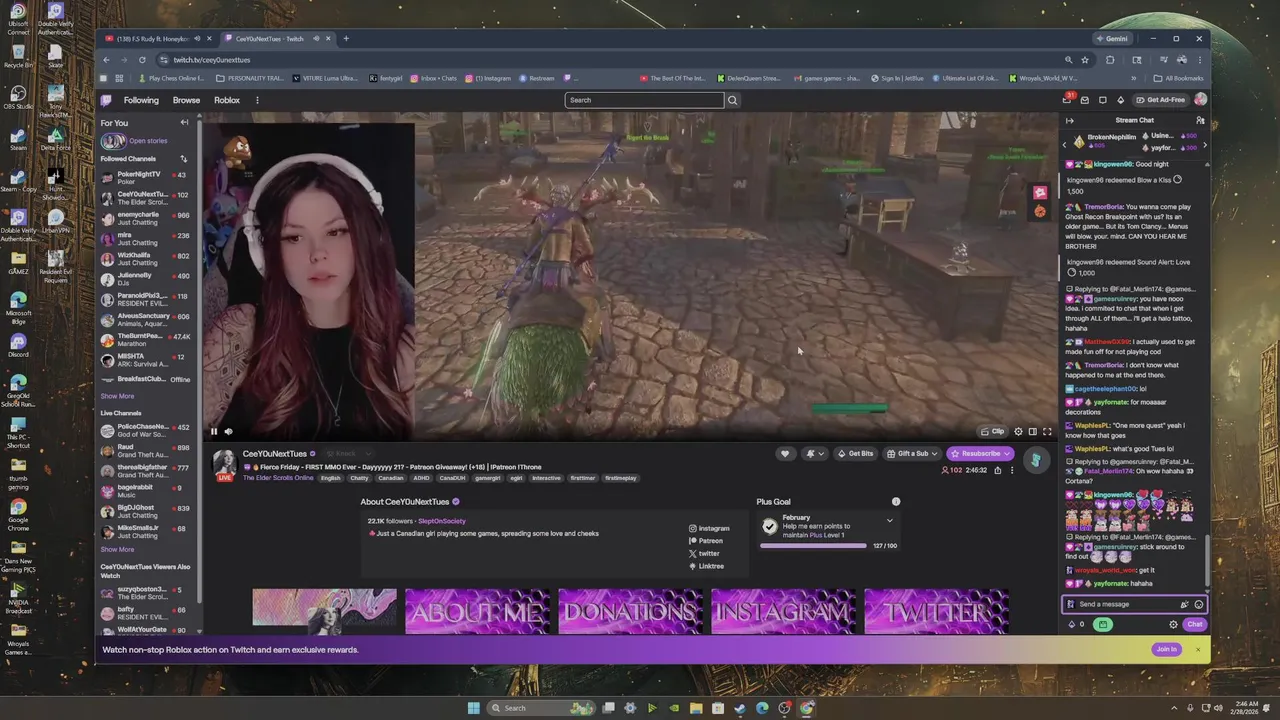Image resolution: width=1280 pixels, height=720 pixels.
Task: Click Join In on Roblox banner
Action: 1166,649
